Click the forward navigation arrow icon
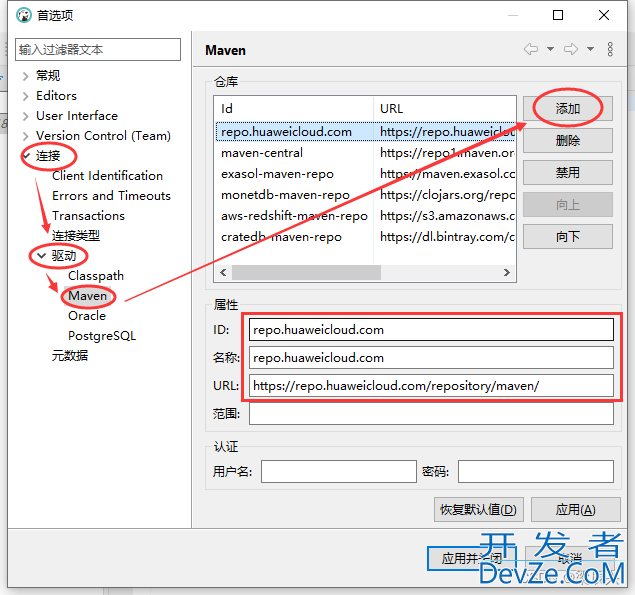The width and height of the screenshot is (635, 595). [x=571, y=49]
